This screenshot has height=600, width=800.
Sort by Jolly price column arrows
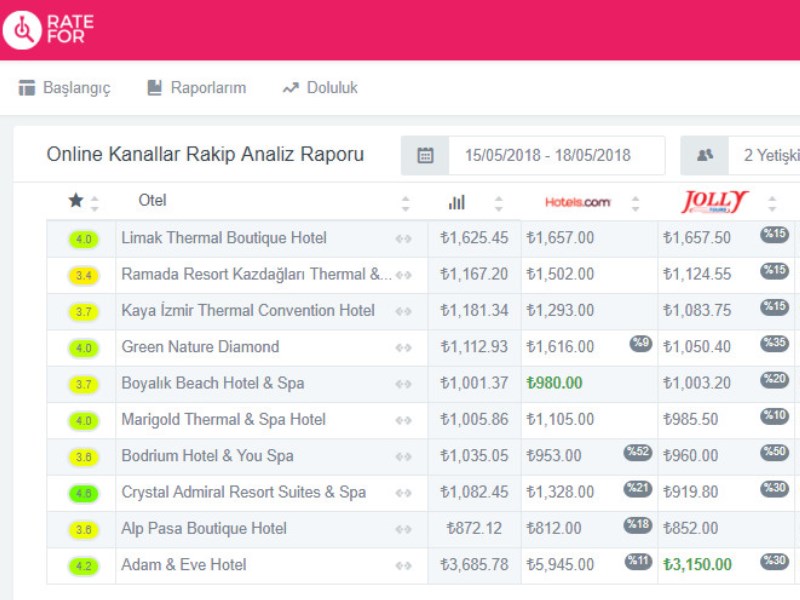pyautogui.click(x=772, y=203)
